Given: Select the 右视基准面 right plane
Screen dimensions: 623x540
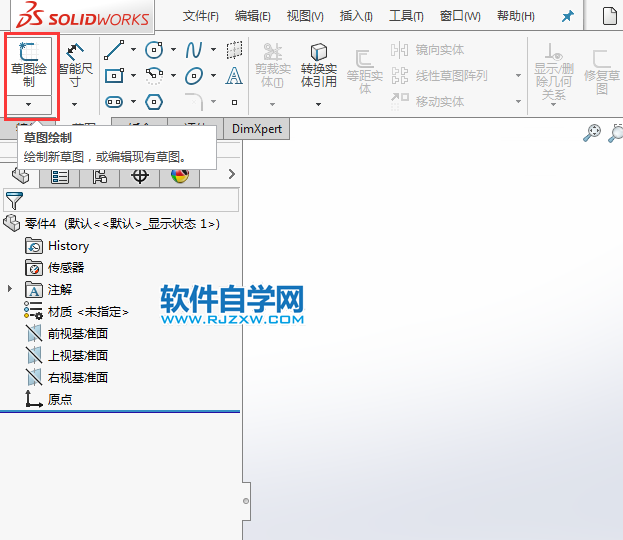Looking at the screenshot, I should pyautogui.click(x=67, y=377).
